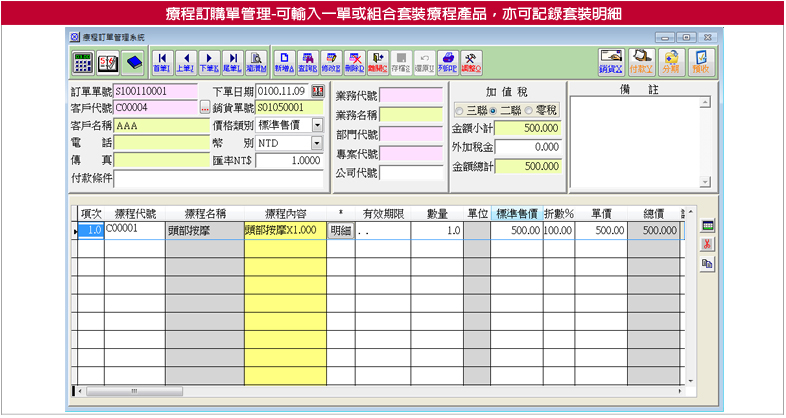This screenshot has width=786, height=418.
Task: Click the 列印 print icon
Action: 448,62
